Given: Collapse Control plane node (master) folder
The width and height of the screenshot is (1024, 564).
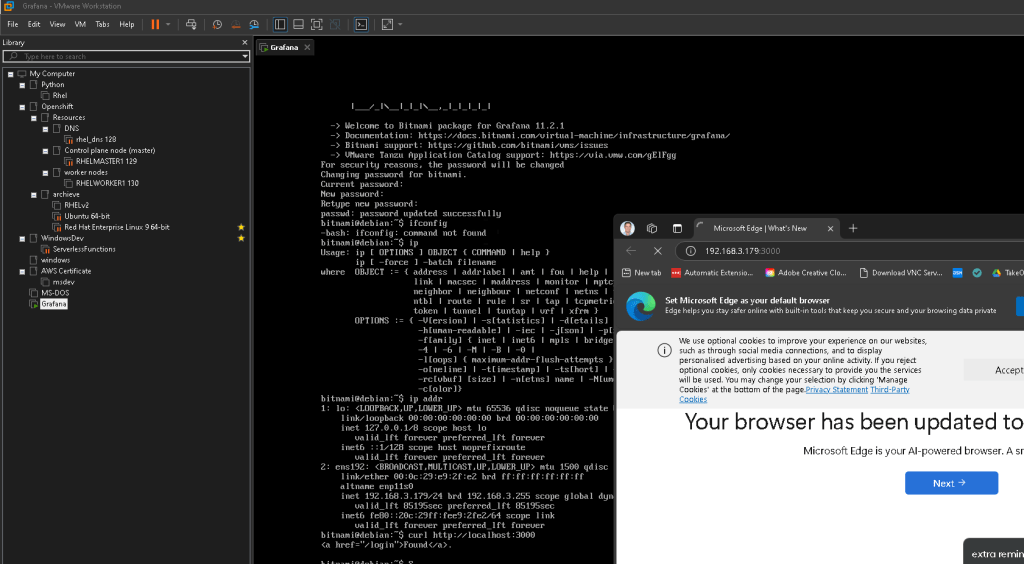Looking at the screenshot, I should 46,151.
